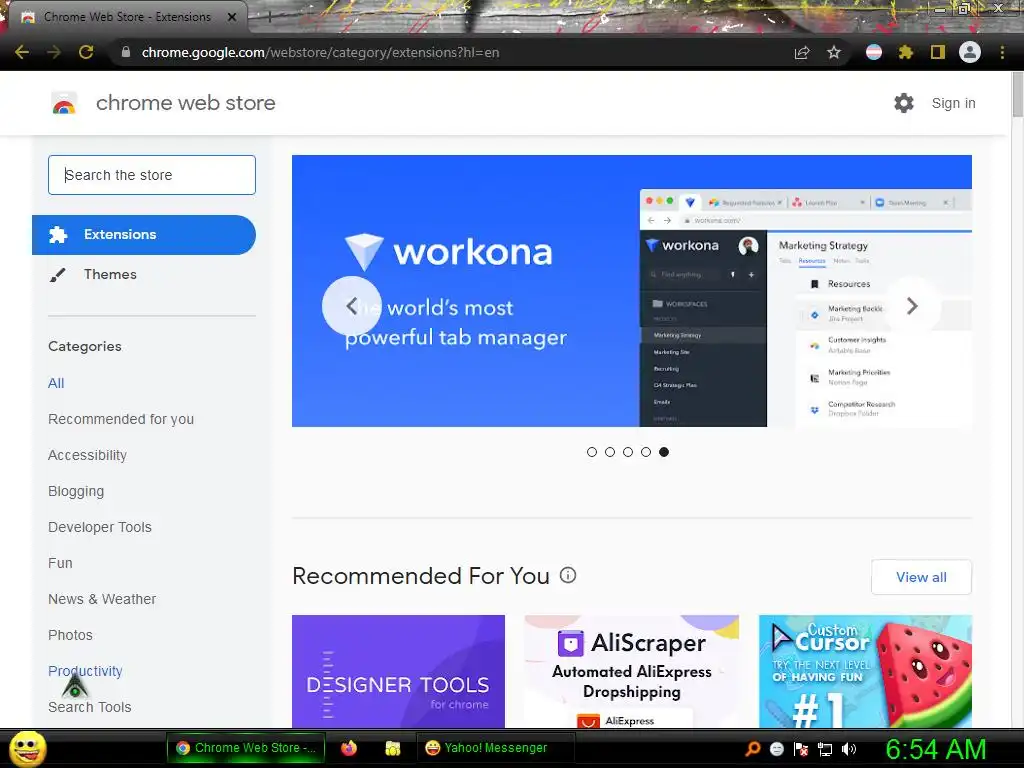The image size is (1024, 768).
Task: Open the Designer Tools extension card
Action: [x=398, y=671]
